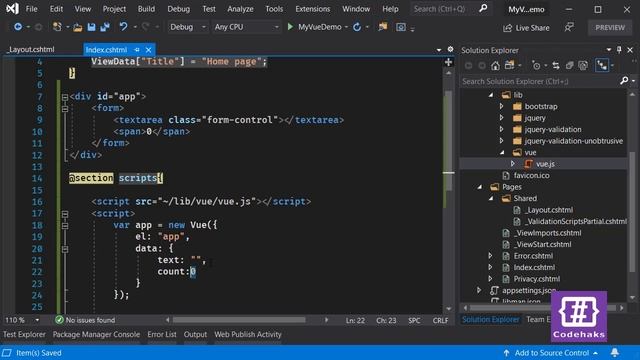Click the Navigate Forward arrow icon
640x360 pixels.
(x=38, y=27)
